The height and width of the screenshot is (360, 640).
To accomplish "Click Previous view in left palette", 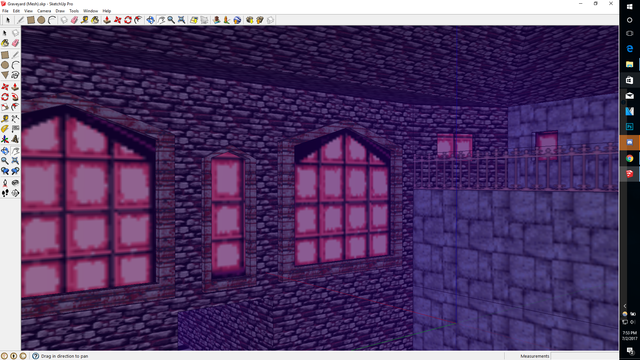I will (5, 171).
